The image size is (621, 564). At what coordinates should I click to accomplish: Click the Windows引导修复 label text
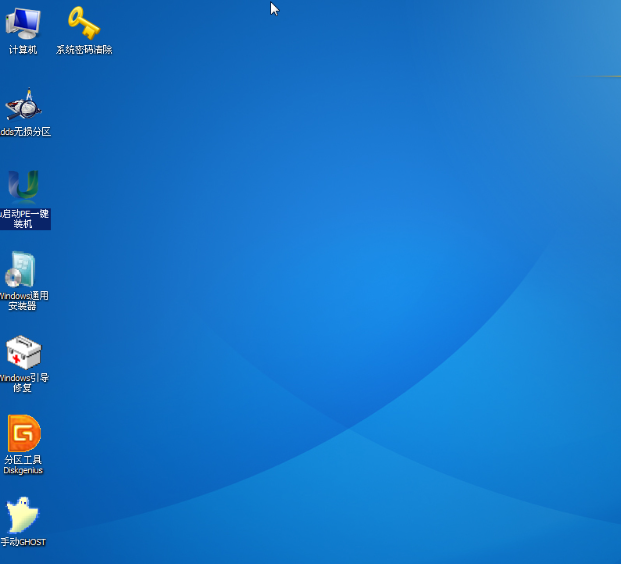click(24, 383)
